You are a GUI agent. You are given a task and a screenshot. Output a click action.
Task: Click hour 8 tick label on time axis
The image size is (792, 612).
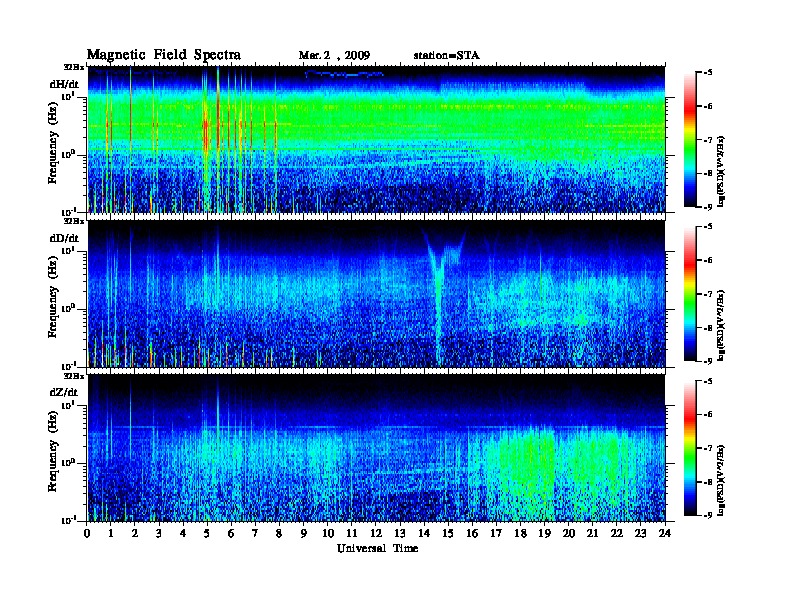coord(279,533)
